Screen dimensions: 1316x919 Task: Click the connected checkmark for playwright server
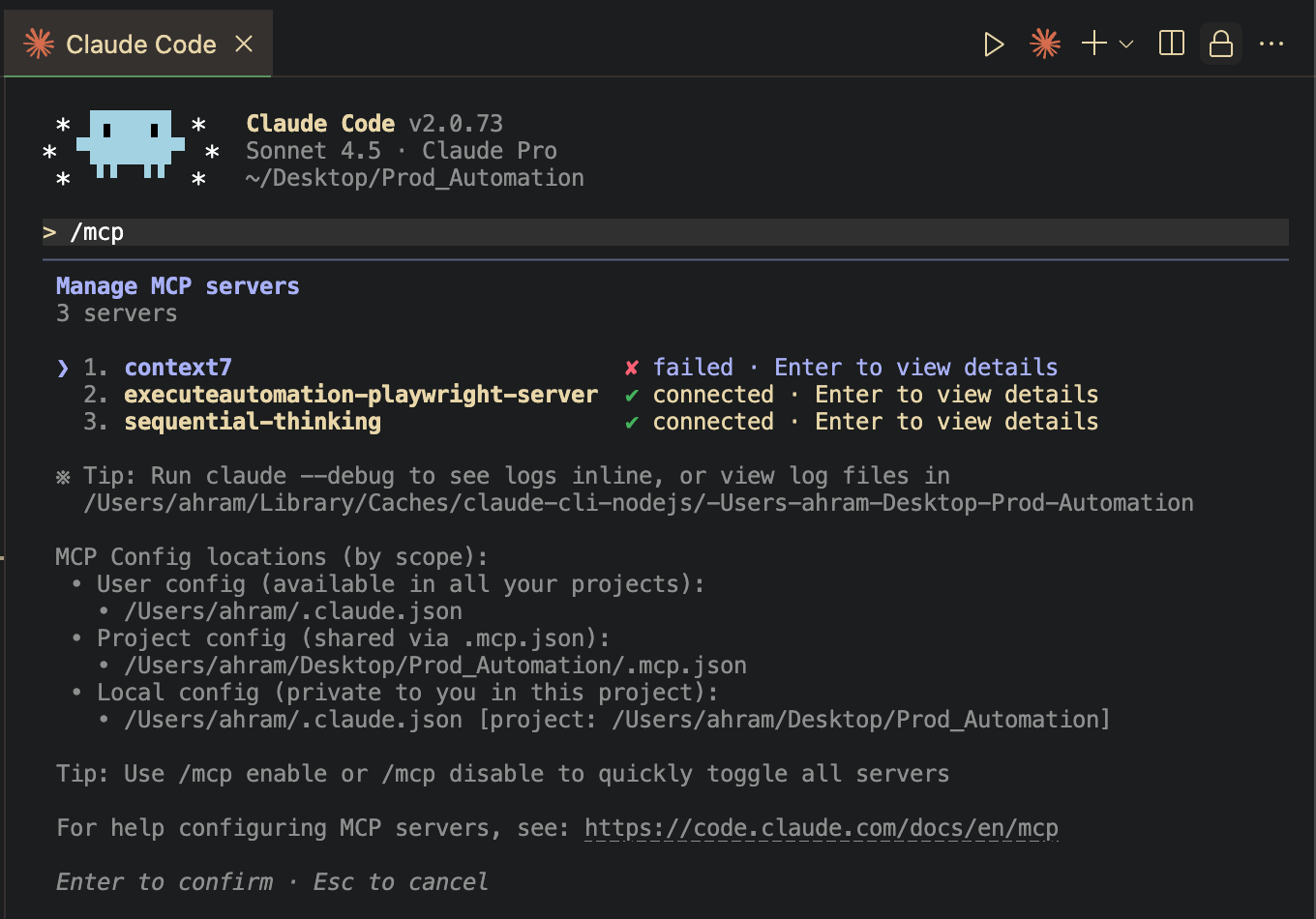(x=632, y=395)
